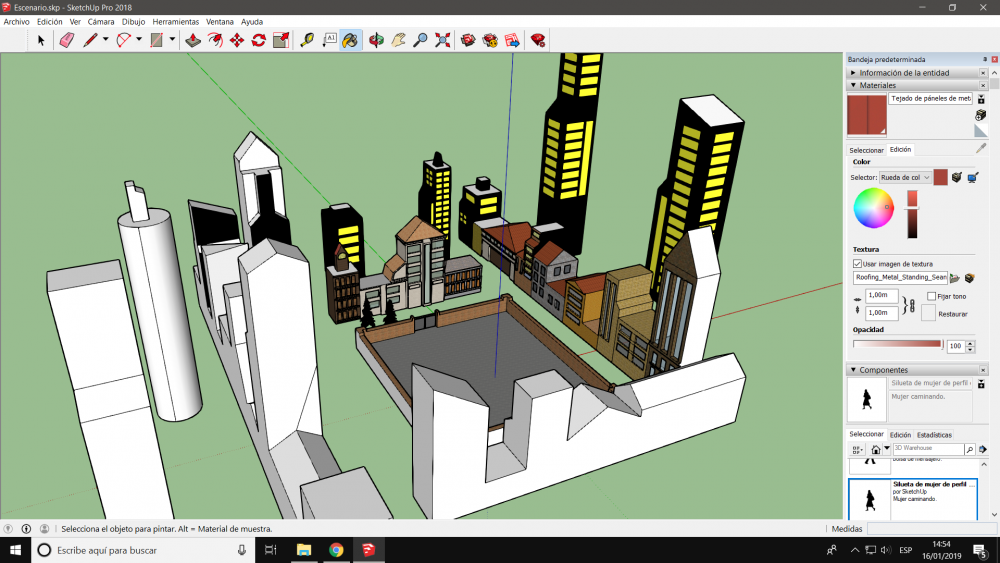Image resolution: width=1000 pixels, height=563 pixels.
Task: Choose the Move tool with red arrows
Action: (237, 40)
